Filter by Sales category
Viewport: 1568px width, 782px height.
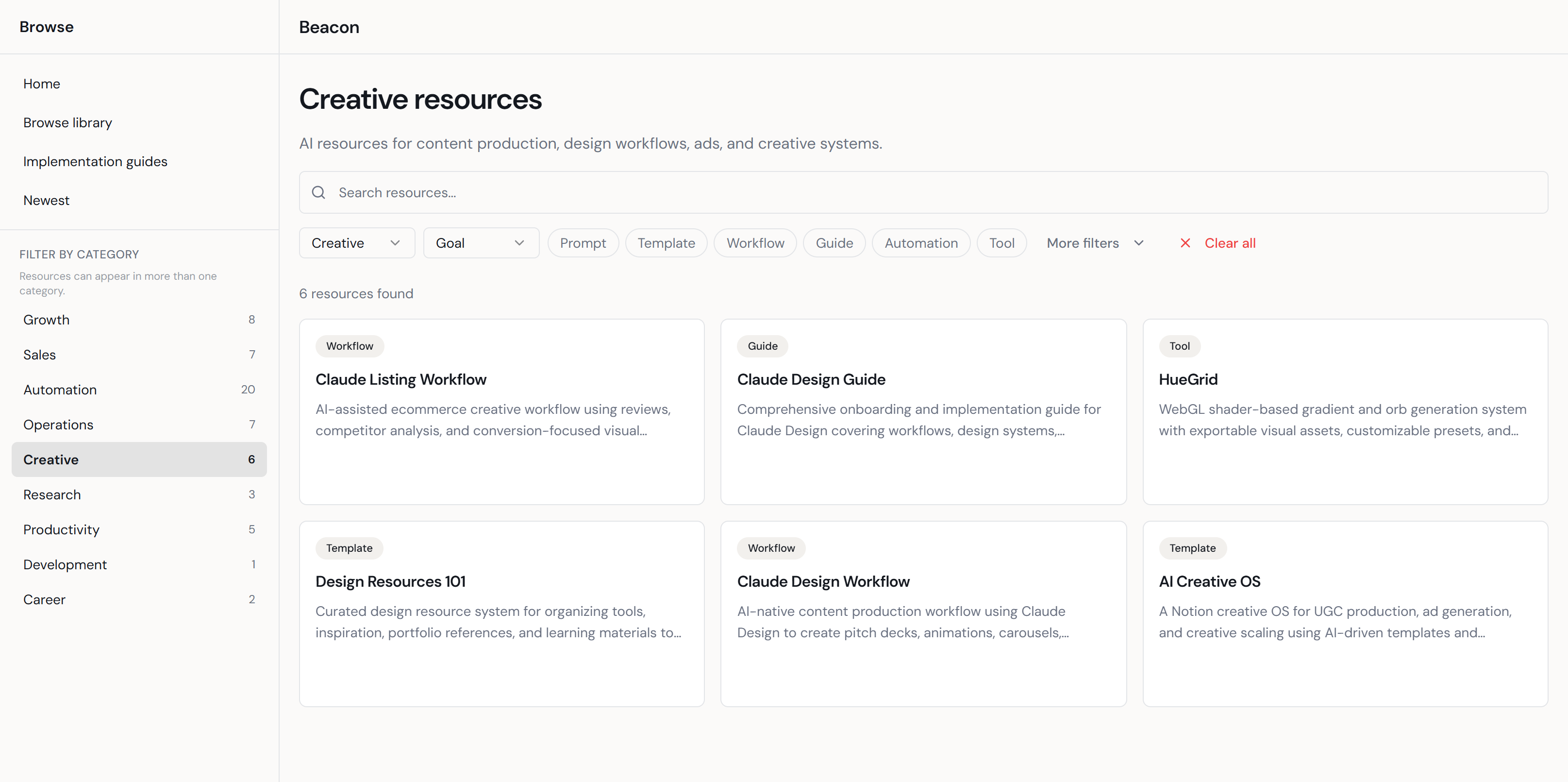tap(139, 355)
